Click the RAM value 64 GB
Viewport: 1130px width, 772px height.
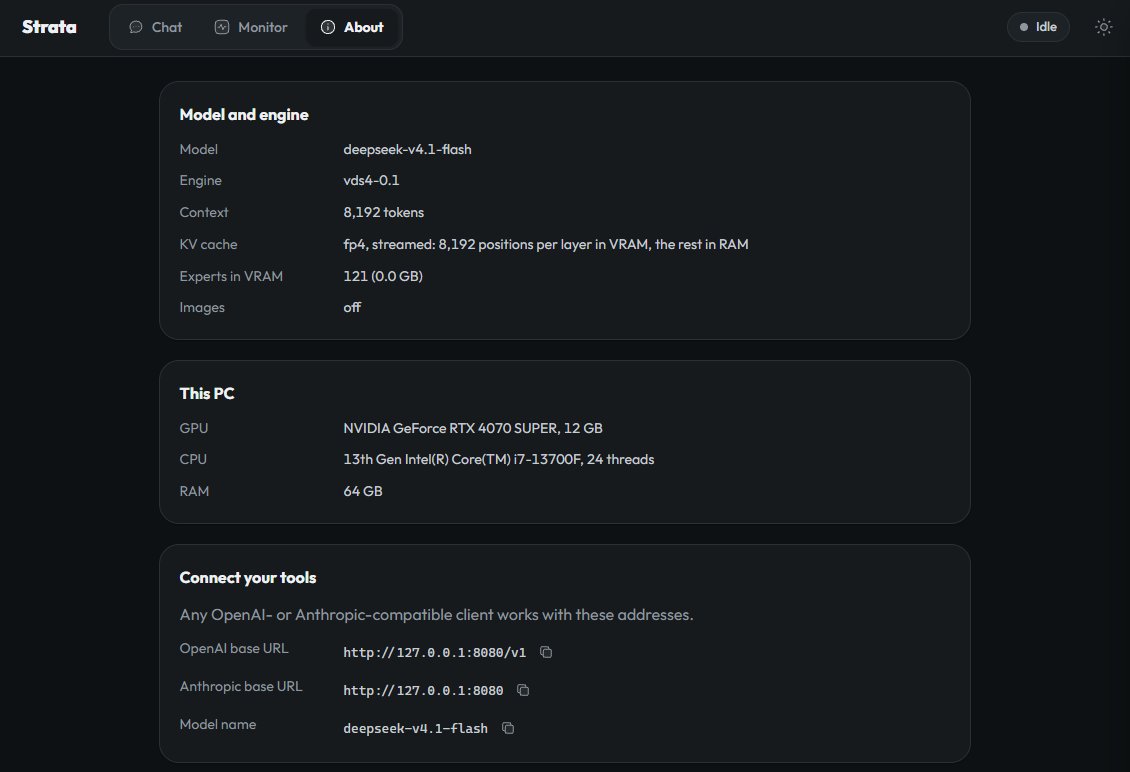(362, 491)
